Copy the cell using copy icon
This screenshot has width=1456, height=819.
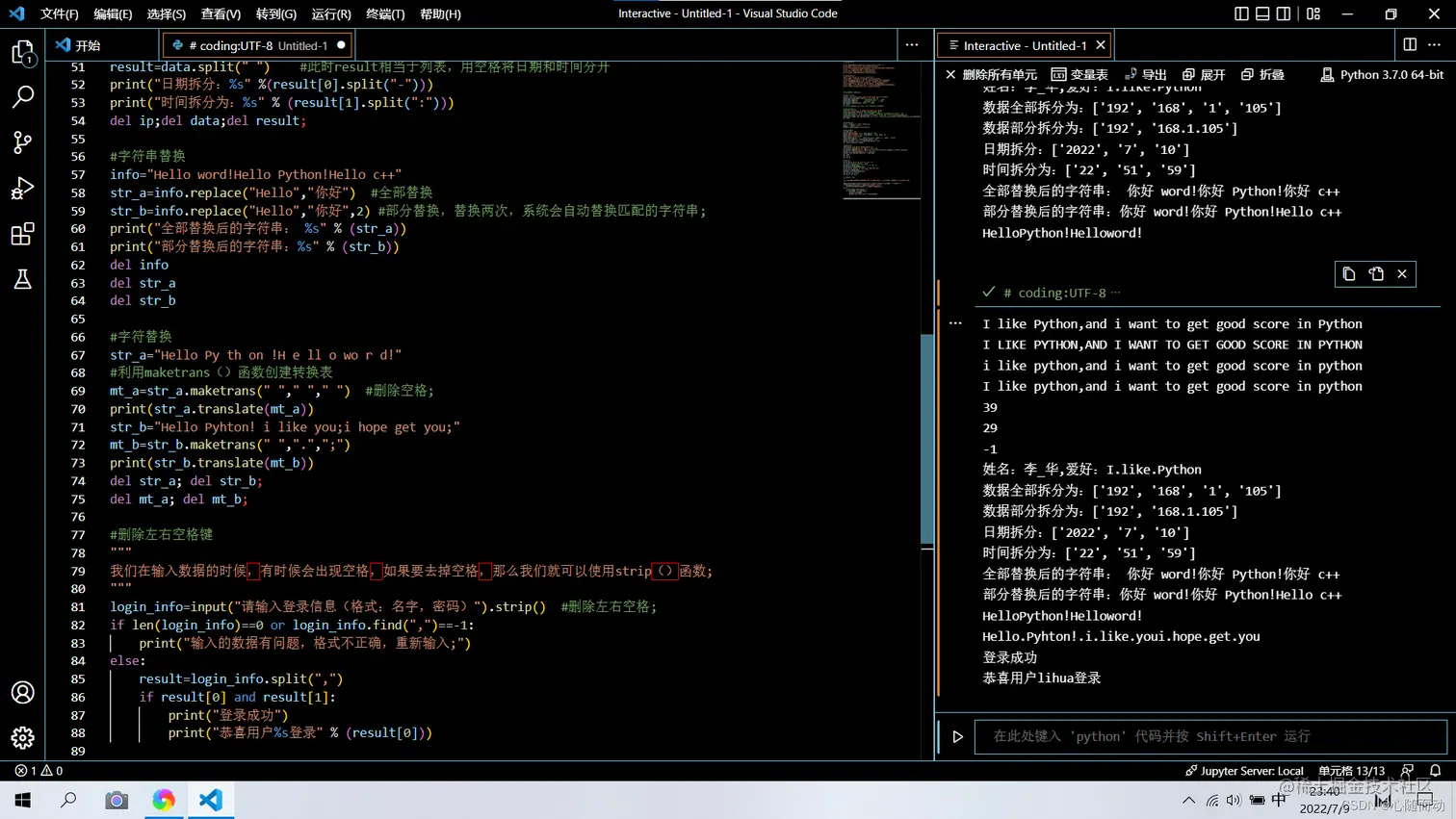[1348, 274]
